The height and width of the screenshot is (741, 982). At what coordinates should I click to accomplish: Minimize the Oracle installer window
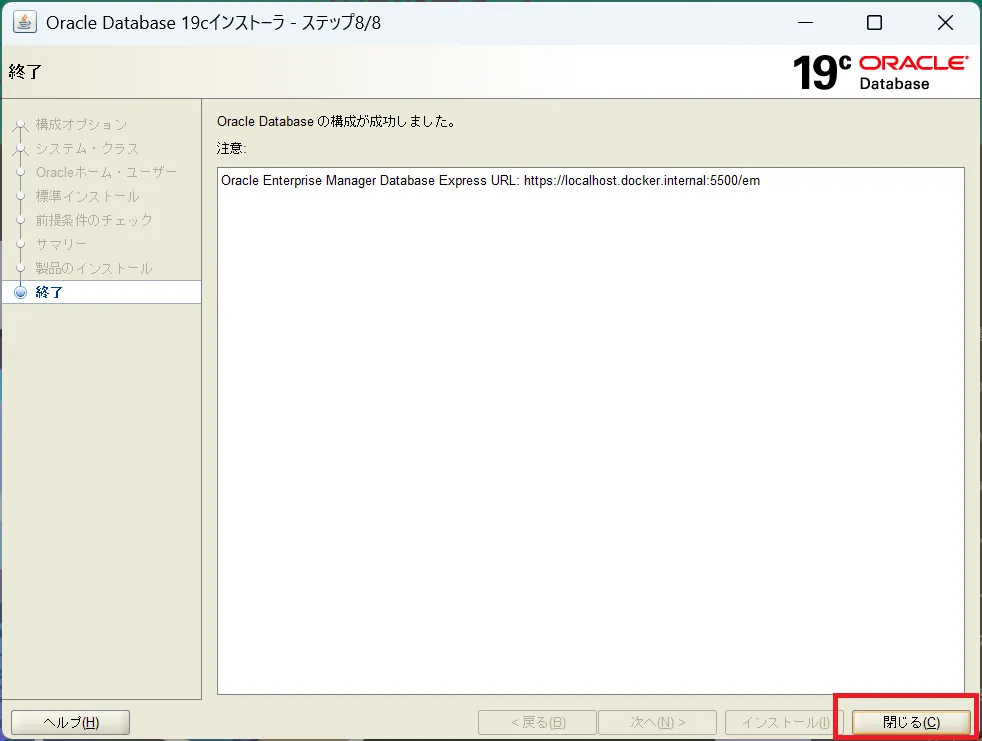pyautogui.click(x=805, y=23)
